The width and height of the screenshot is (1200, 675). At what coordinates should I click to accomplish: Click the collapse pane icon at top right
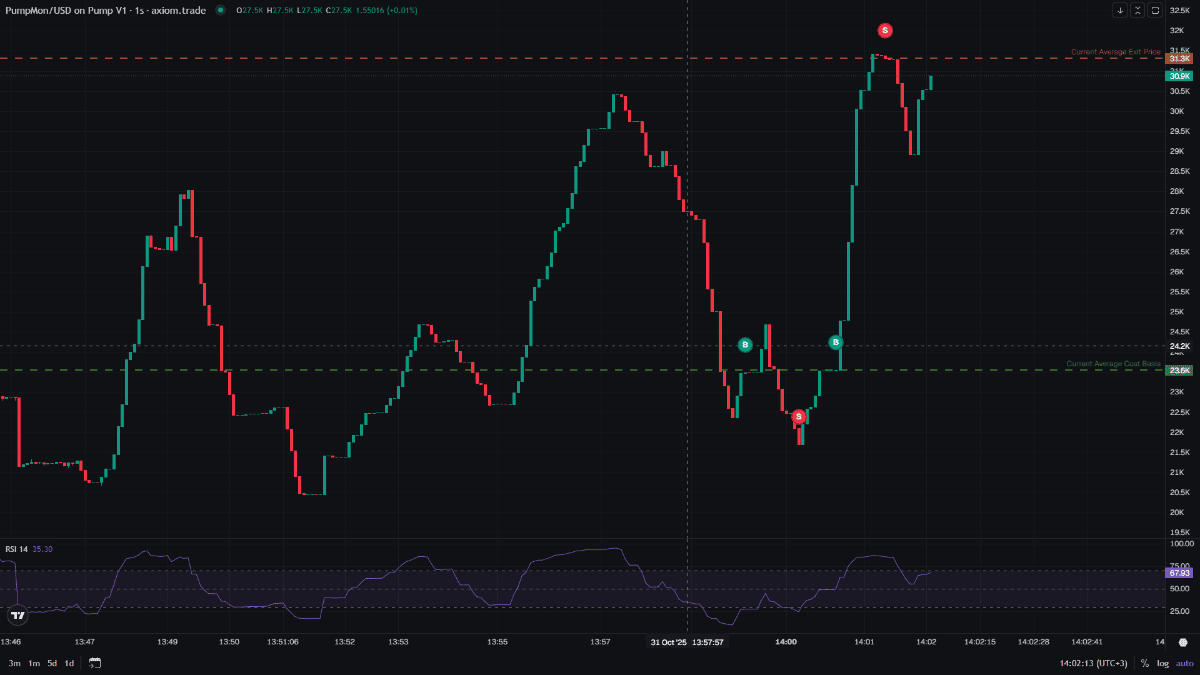1137,10
